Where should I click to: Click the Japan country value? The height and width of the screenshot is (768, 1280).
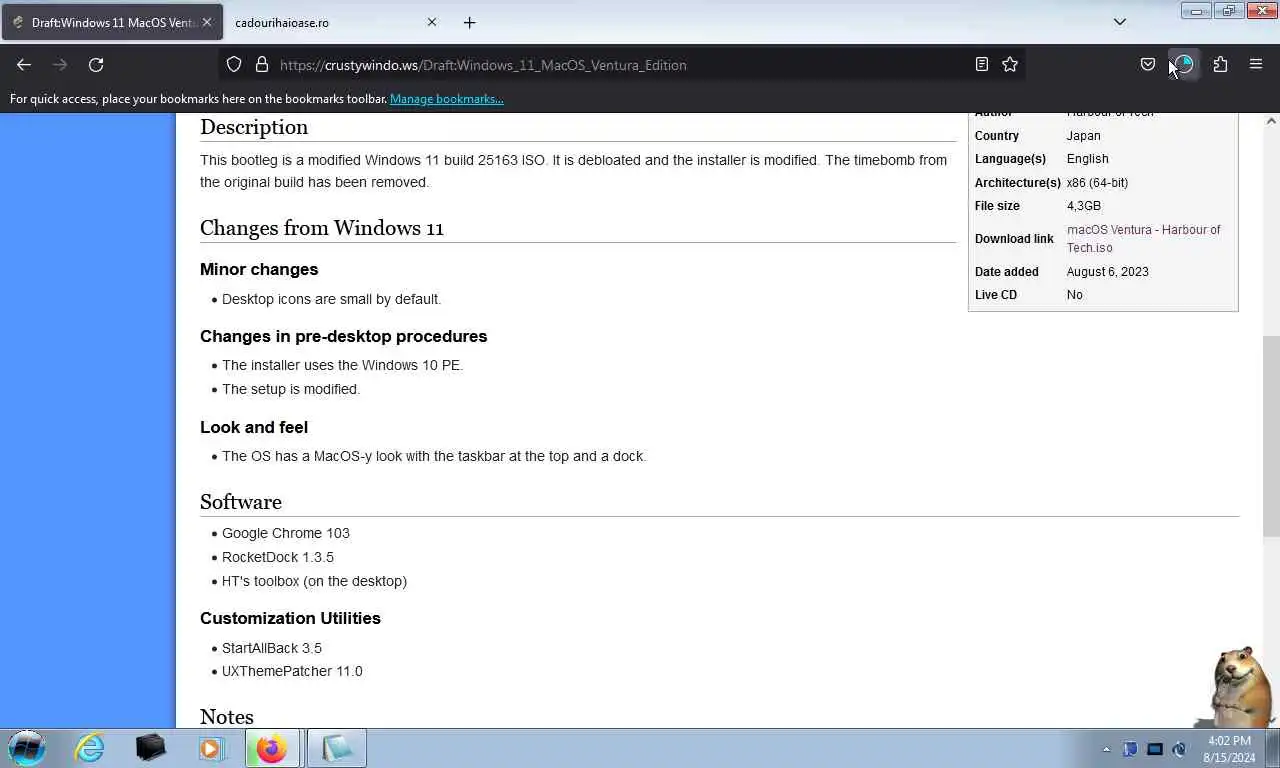click(x=1084, y=136)
